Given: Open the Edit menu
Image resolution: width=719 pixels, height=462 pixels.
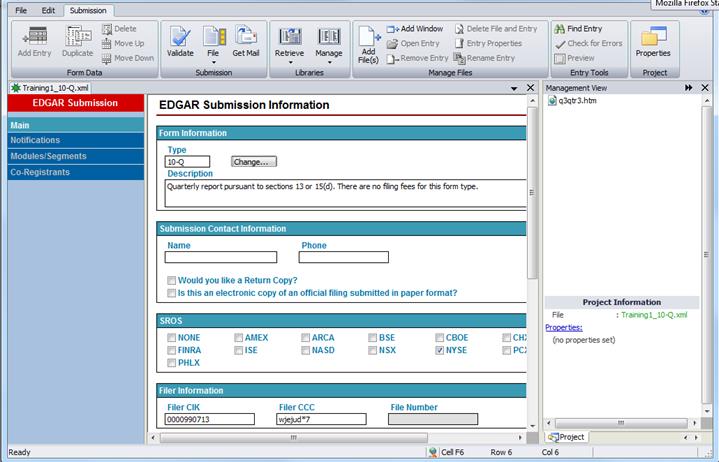Looking at the screenshot, I should [48, 11].
